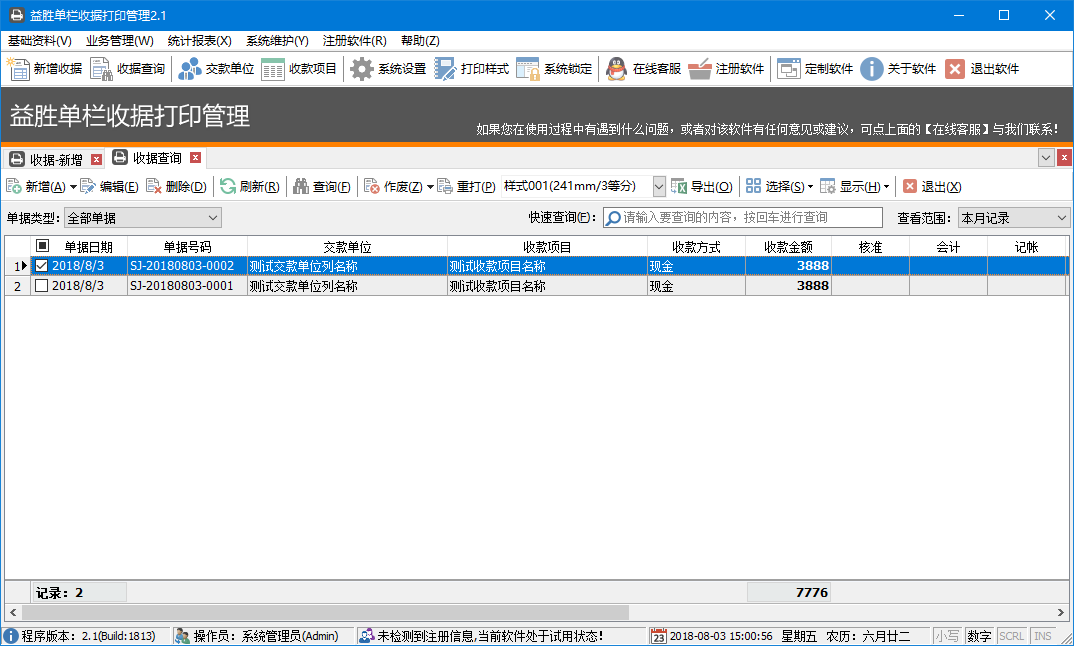Viewport: 1074px width, 646px height.
Task: Click 作废(Z) toolbar button
Action: point(393,186)
